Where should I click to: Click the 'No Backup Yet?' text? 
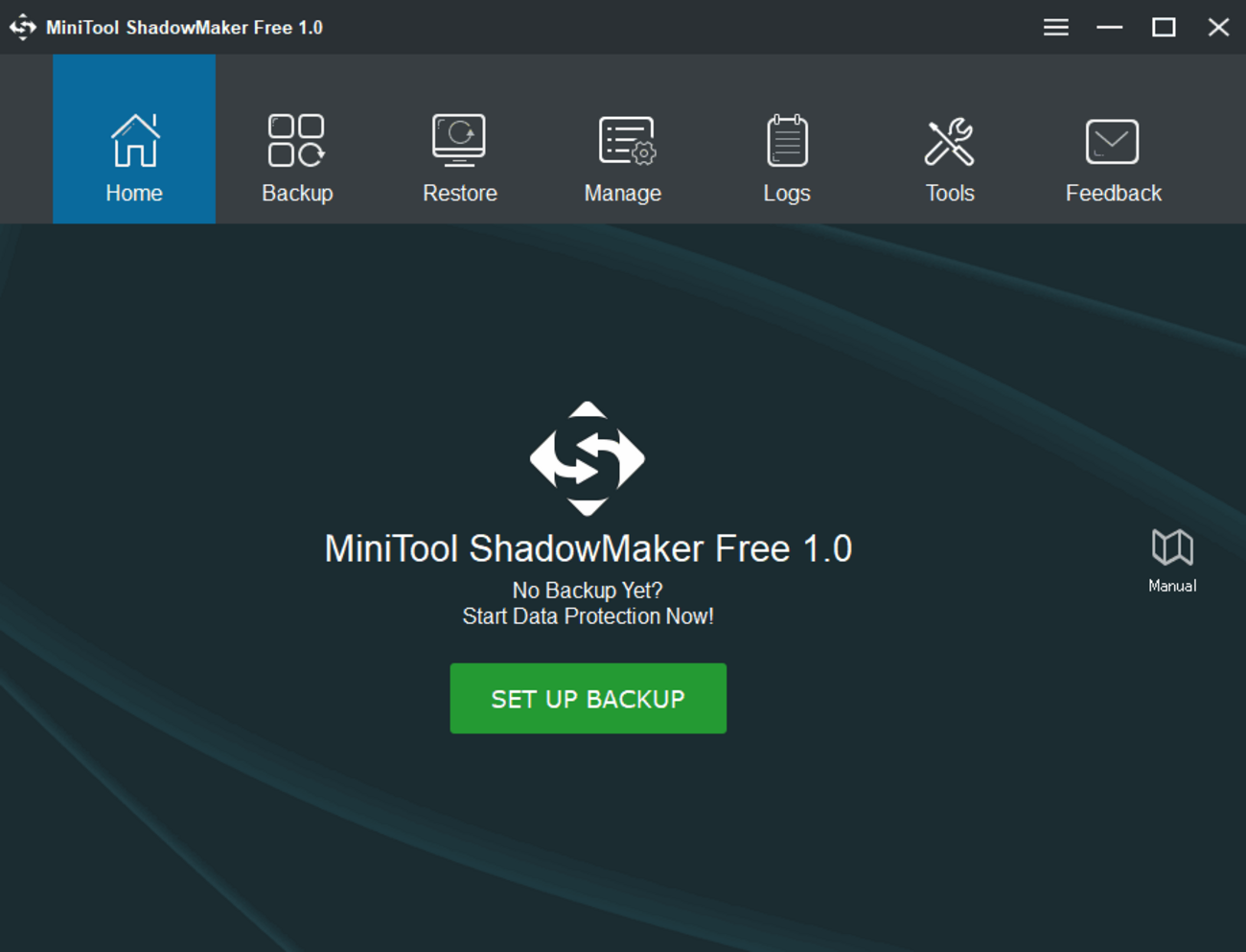point(588,591)
